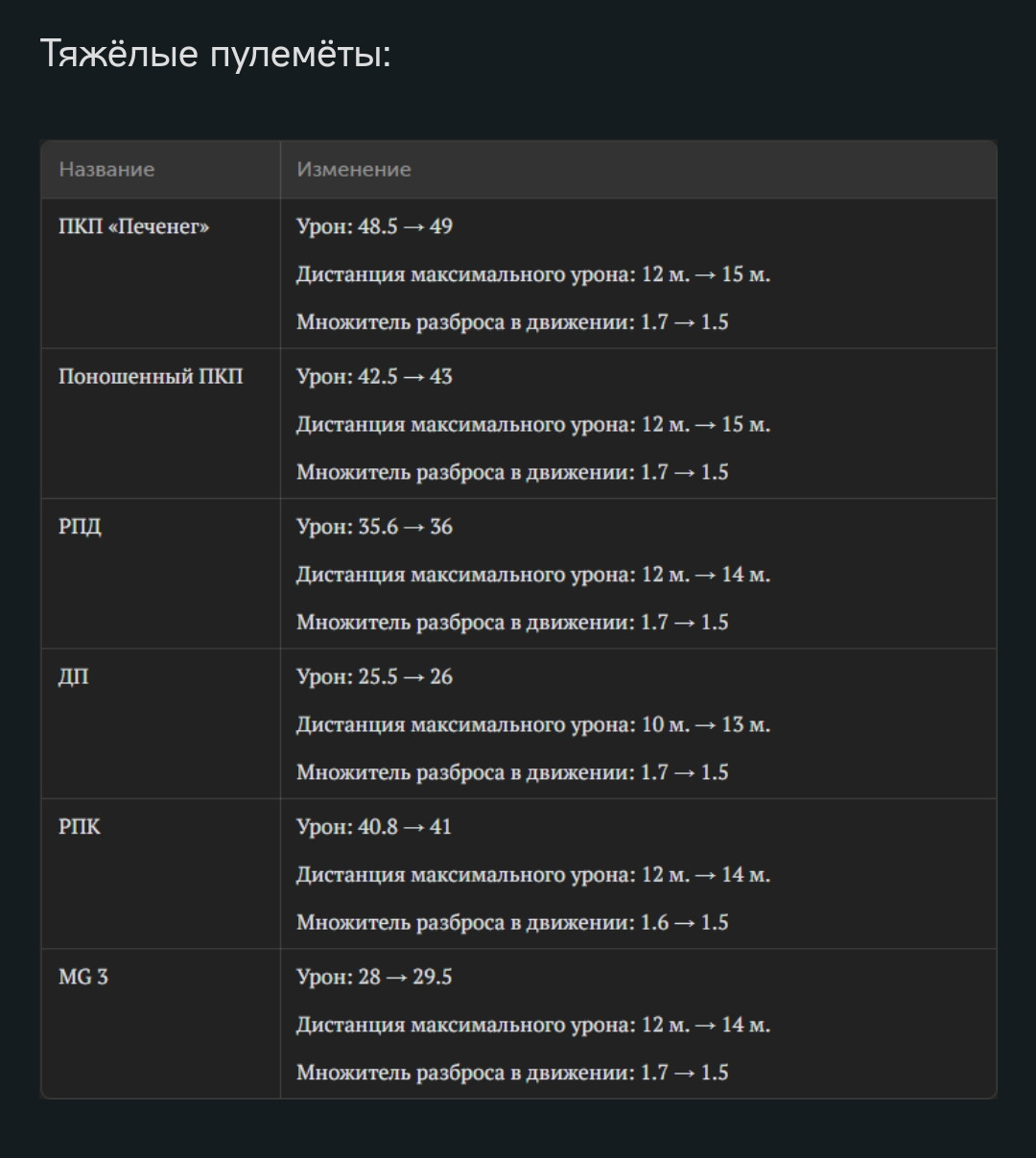This screenshot has width=1036, height=1158.
Task: Click the 'Изменение' column header
Action: click(x=353, y=170)
